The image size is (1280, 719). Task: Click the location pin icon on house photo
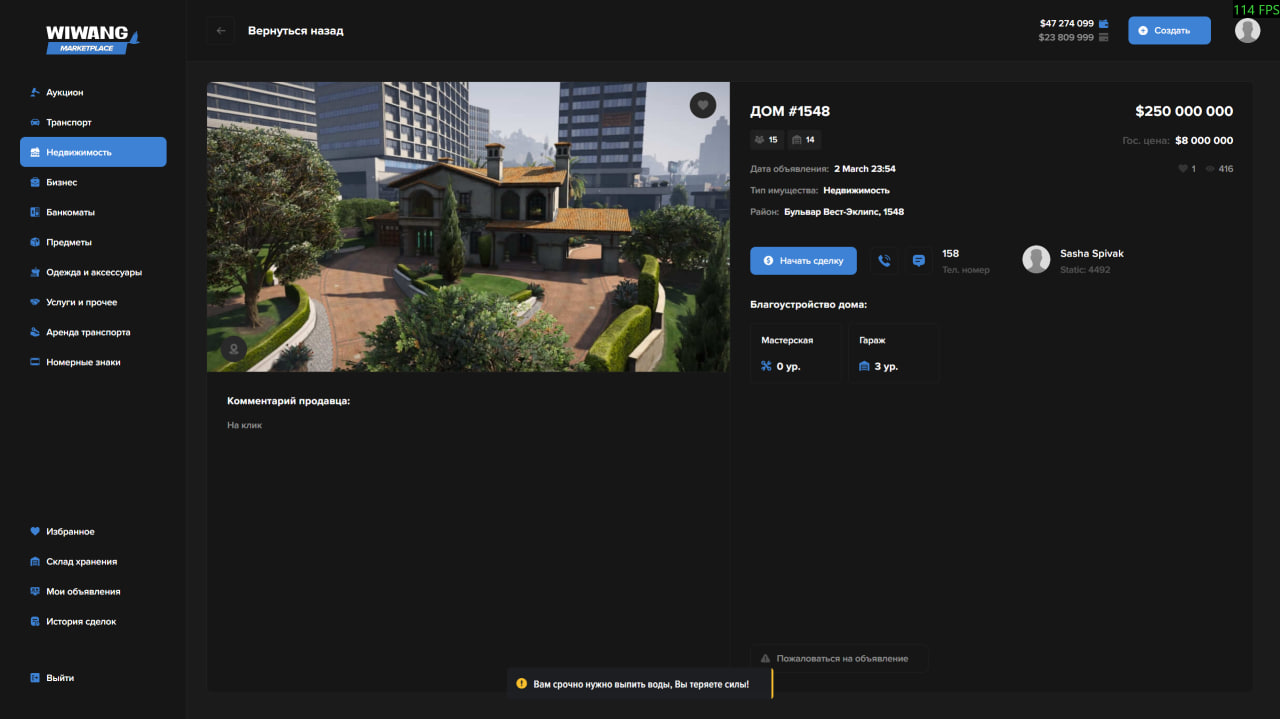point(234,349)
